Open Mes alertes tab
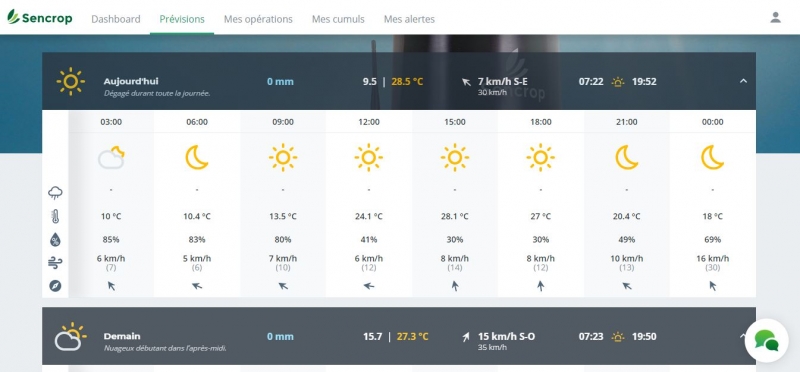This screenshot has height=372, width=800. (409, 19)
